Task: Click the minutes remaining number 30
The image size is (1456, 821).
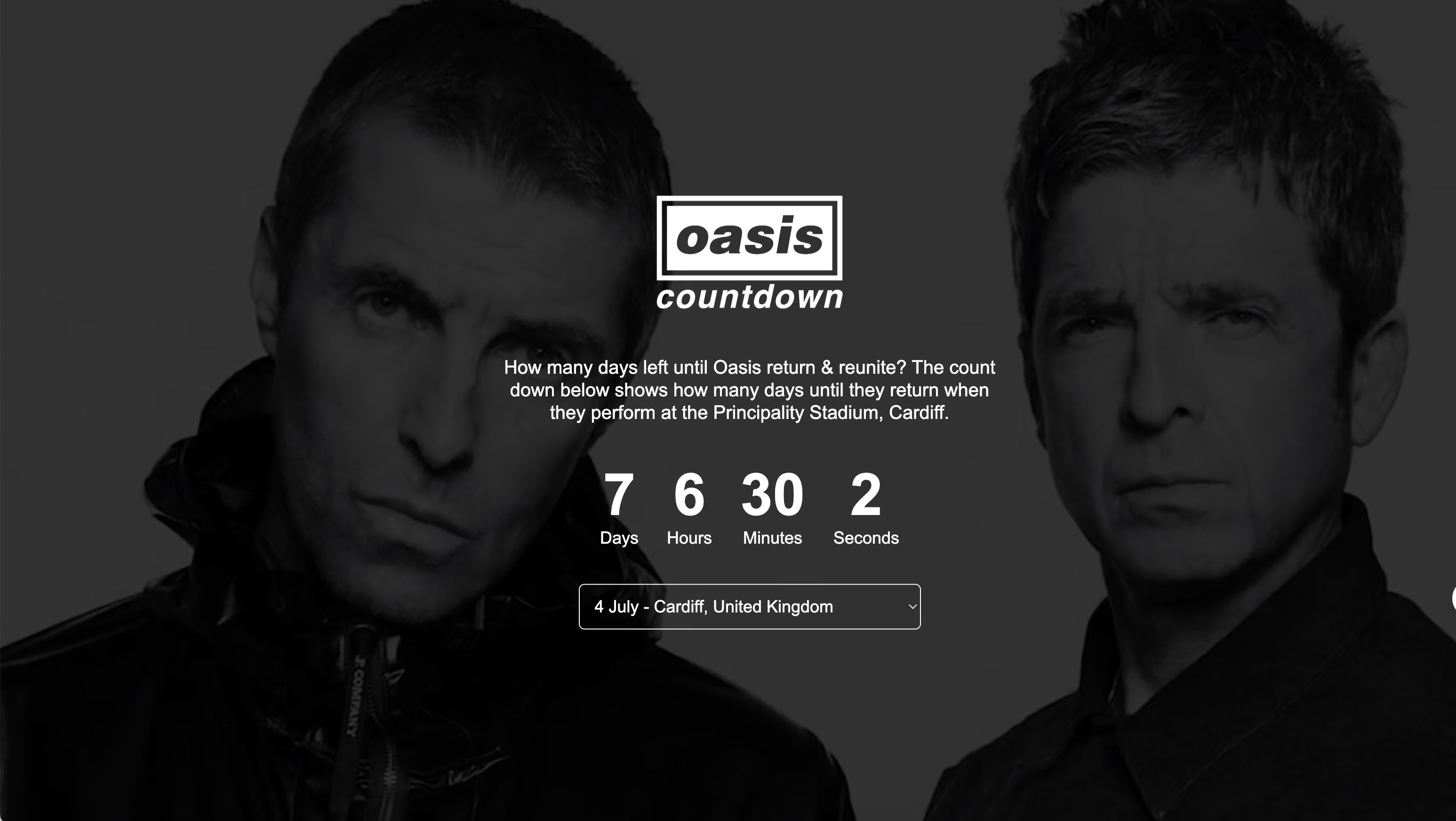Action: tap(772, 495)
